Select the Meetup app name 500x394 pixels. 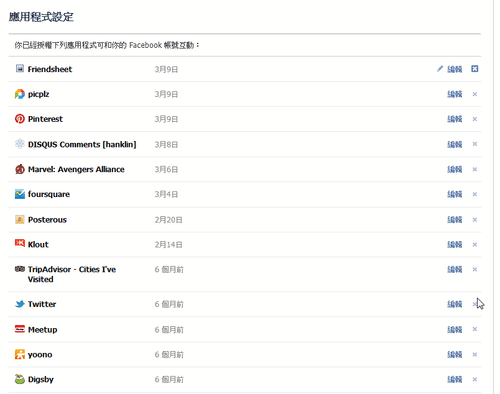tap(42, 330)
